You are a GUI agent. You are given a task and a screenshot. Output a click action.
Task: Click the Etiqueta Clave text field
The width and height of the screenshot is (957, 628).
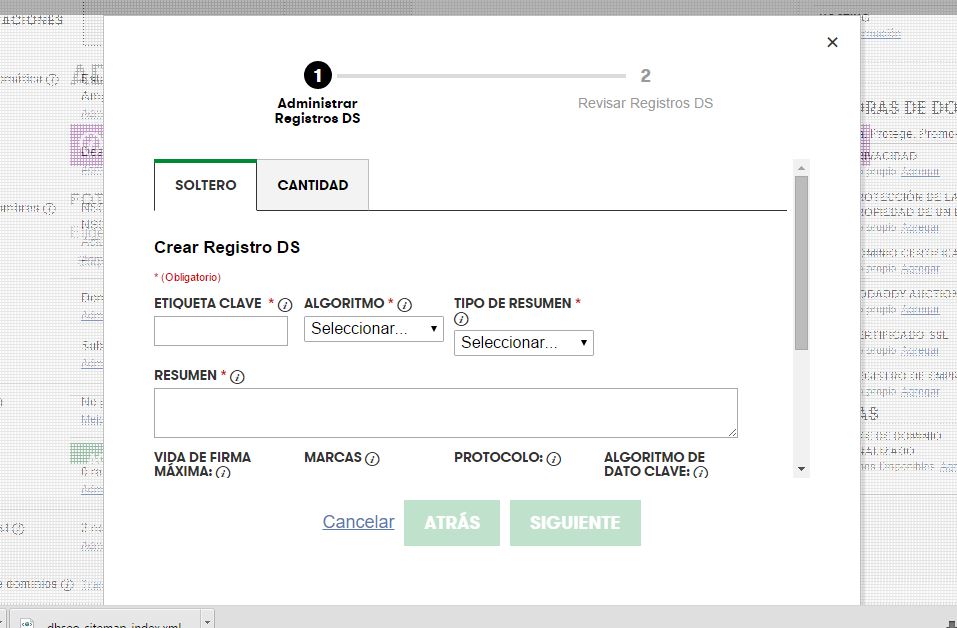click(220, 331)
